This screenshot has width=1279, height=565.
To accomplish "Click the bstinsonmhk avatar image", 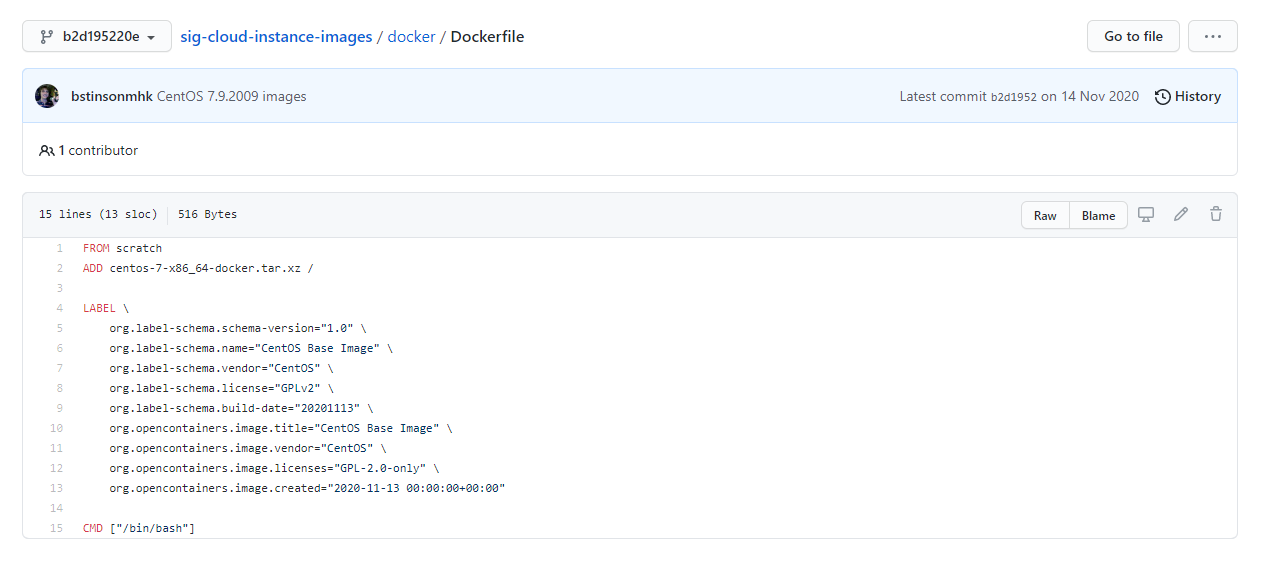I will [47, 96].
